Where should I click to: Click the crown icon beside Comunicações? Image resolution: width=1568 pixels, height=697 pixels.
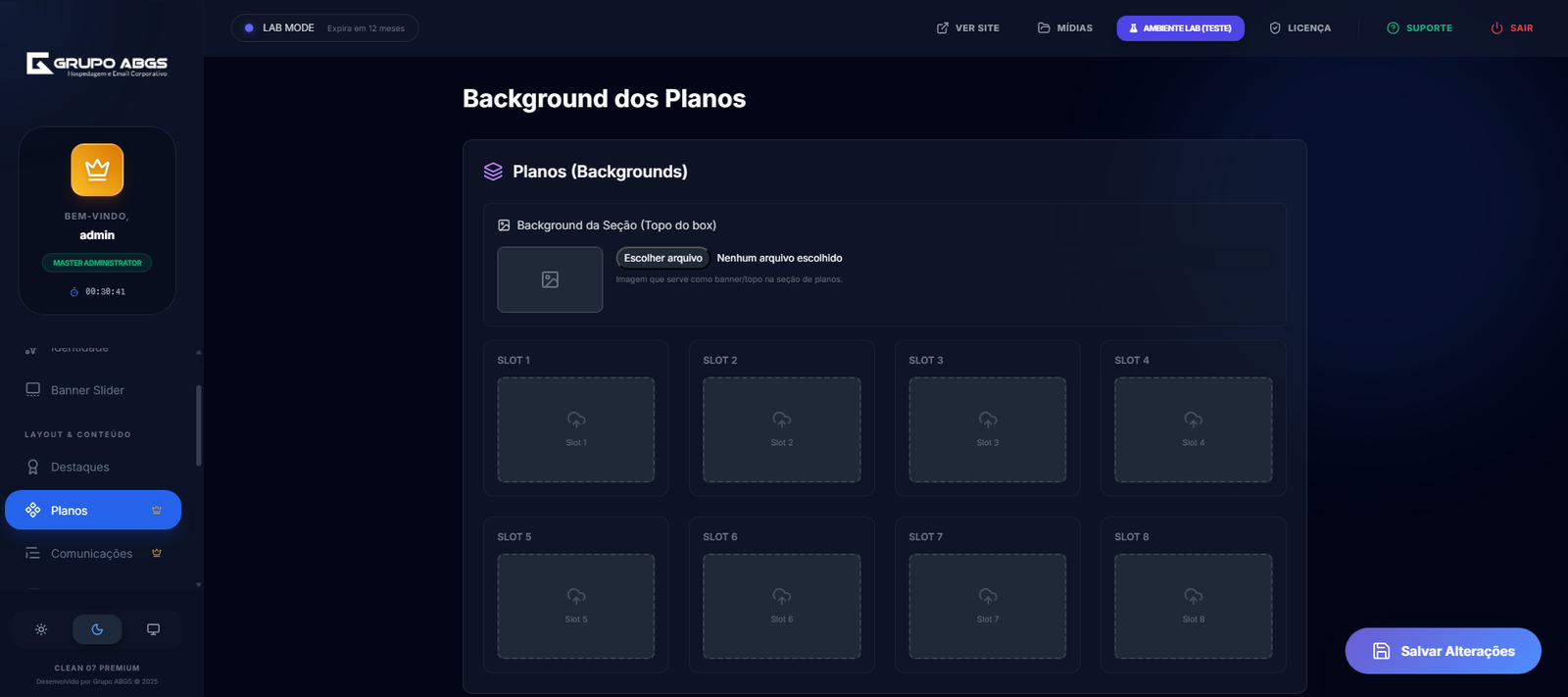click(x=157, y=553)
